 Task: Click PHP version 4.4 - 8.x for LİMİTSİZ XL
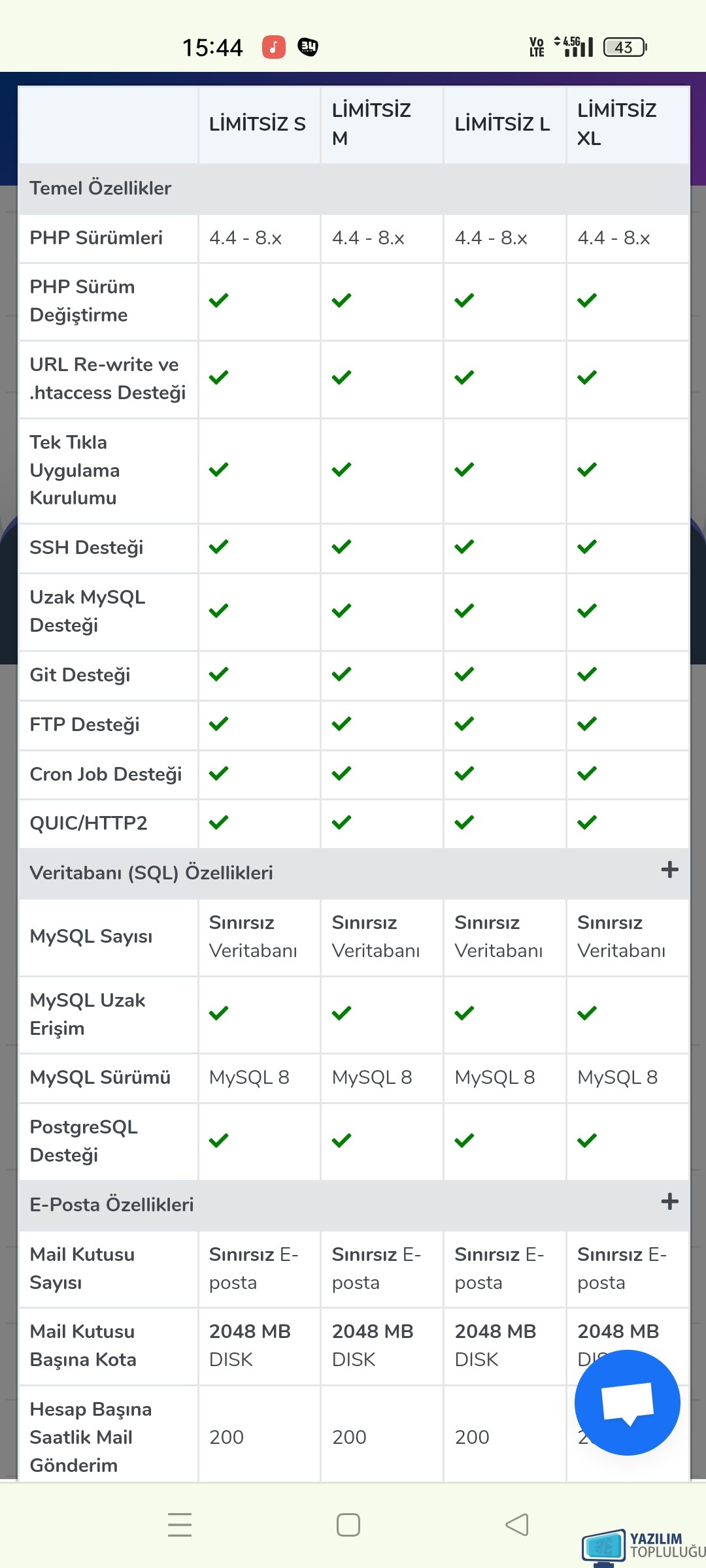pyautogui.click(x=614, y=238)
